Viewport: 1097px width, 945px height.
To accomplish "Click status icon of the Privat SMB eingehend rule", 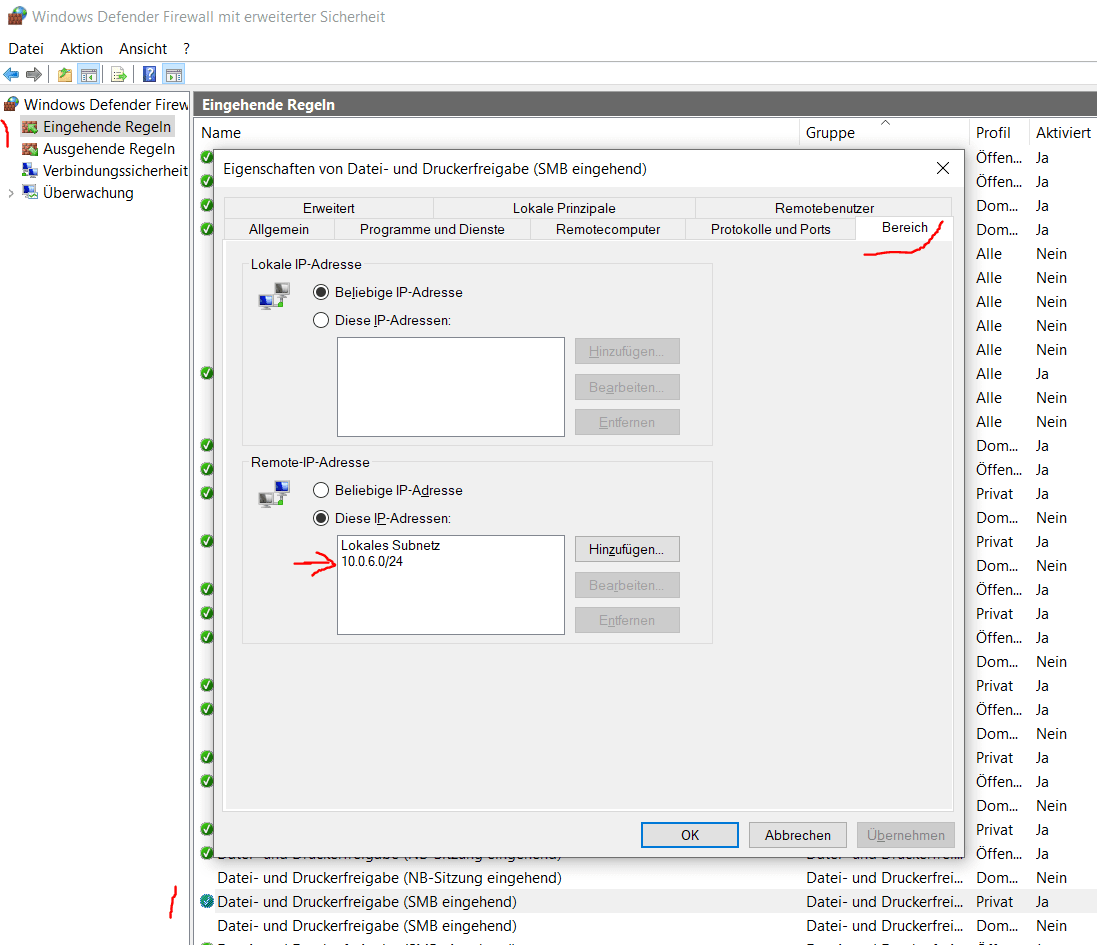I will pyautogui.click(x=206, y=902).
